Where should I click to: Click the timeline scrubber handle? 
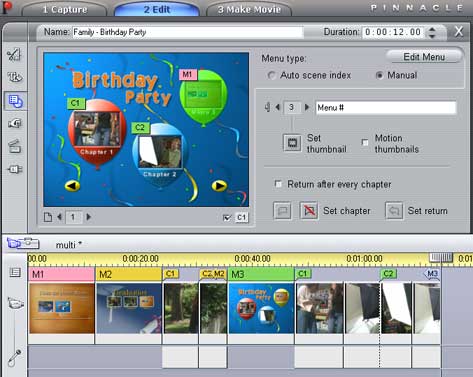tap(441, 257)
